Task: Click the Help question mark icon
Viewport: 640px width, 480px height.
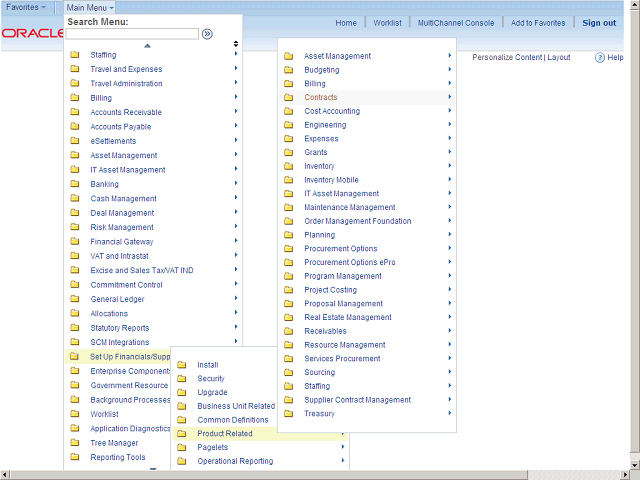Action: coord(600,58)
